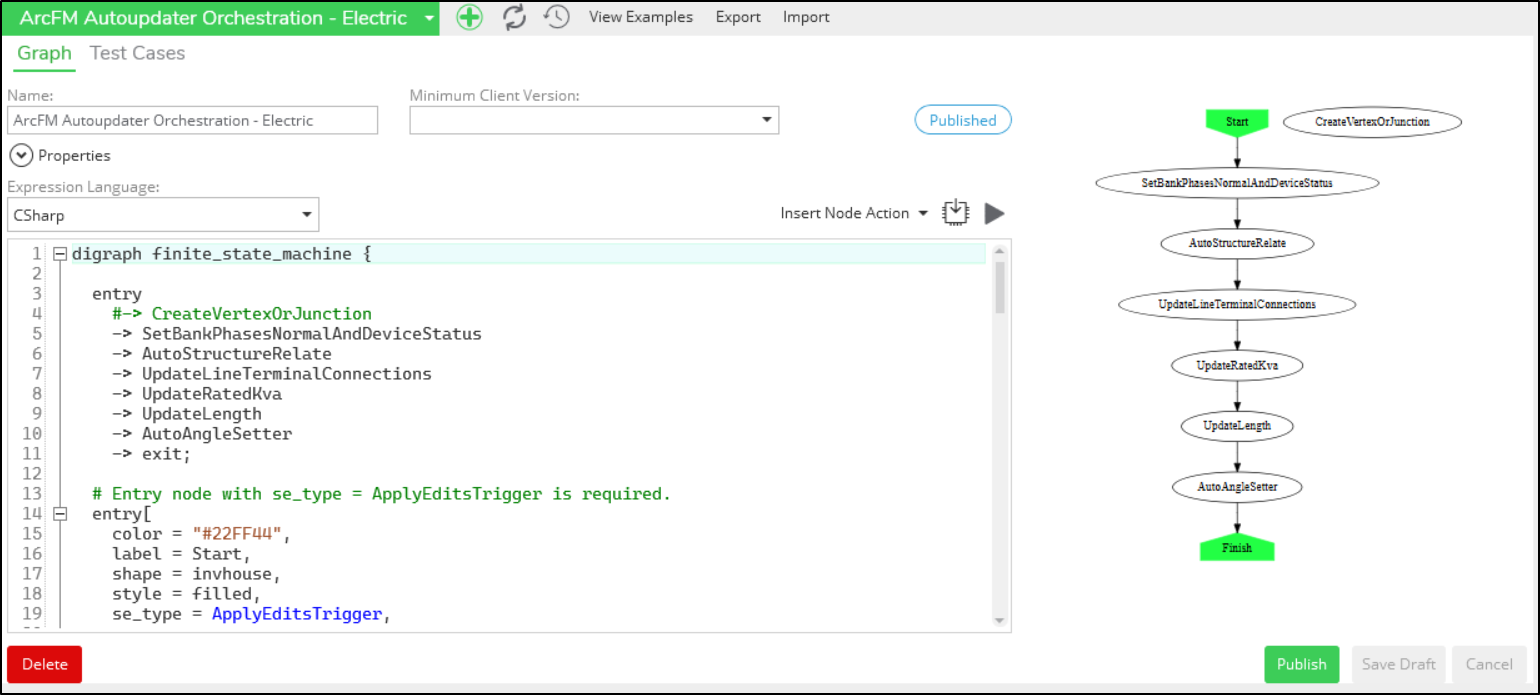Click the UpdateLength graph node
Viewport: 1540px width, 695px height.
(x=1237, y=425)
